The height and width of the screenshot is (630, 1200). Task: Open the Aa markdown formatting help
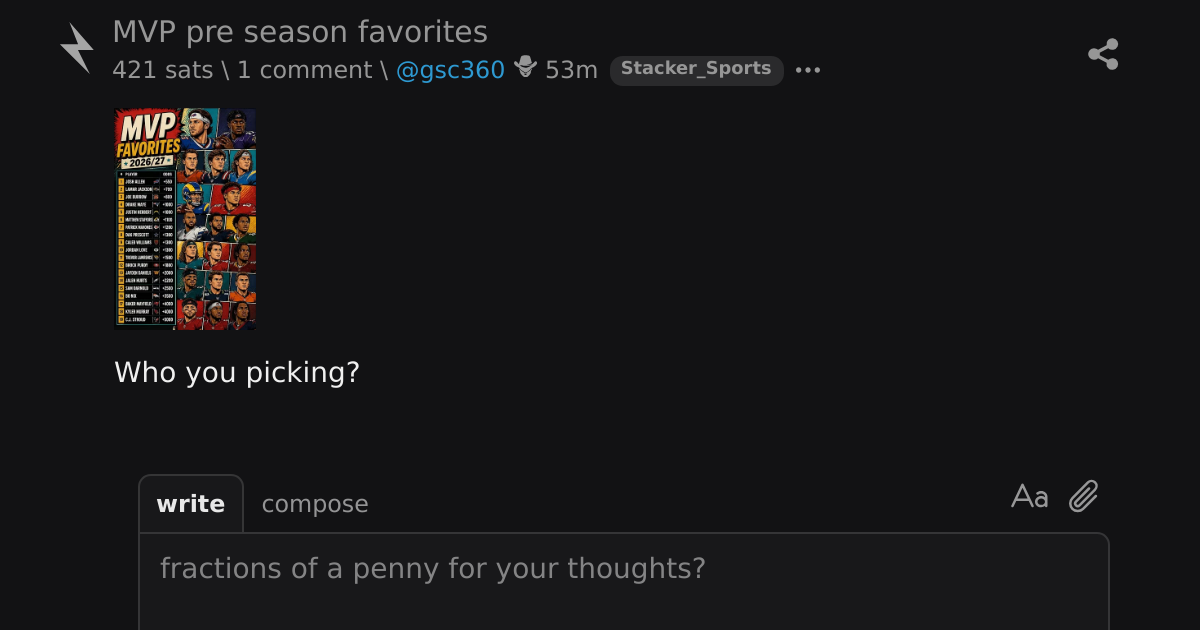(1029, 496)
